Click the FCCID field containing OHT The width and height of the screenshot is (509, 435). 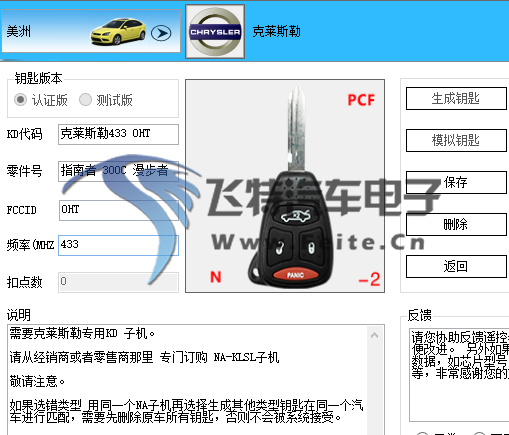119,210
